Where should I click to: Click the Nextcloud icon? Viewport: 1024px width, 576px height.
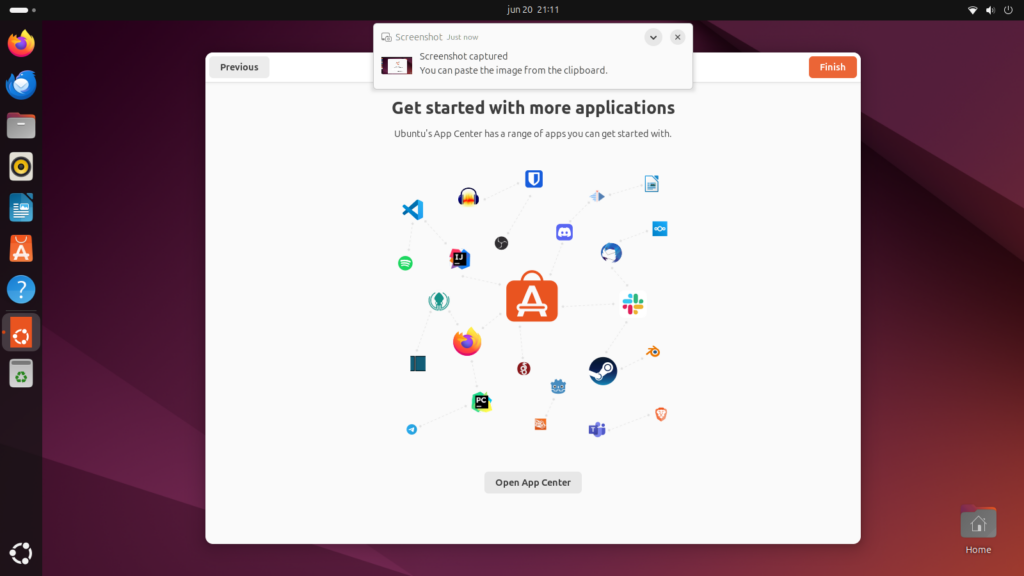(660, 229)
